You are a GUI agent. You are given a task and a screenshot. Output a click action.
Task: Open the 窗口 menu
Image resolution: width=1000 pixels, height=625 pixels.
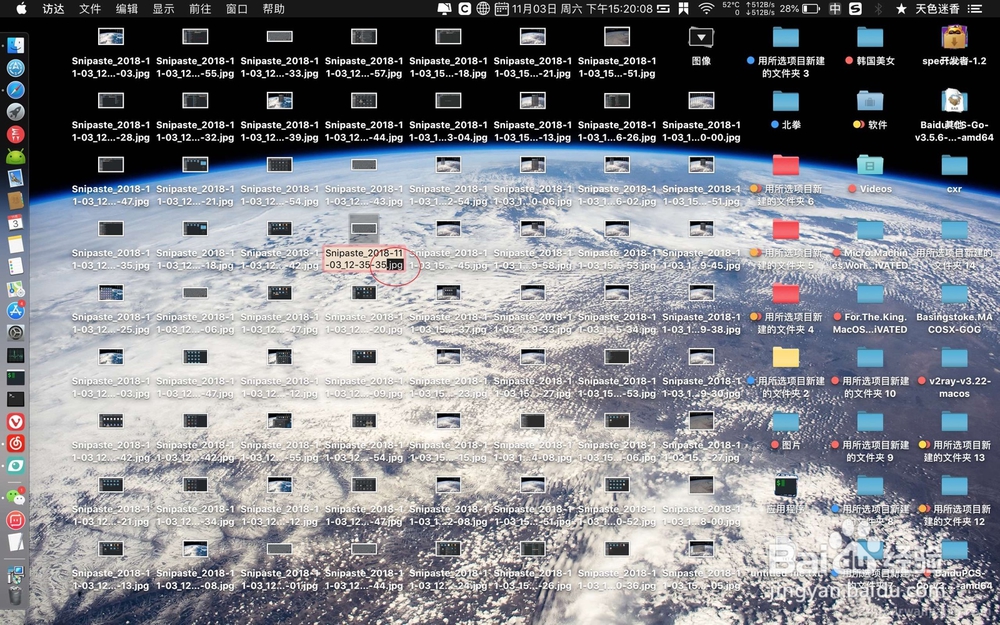click(x=237, y=8)
